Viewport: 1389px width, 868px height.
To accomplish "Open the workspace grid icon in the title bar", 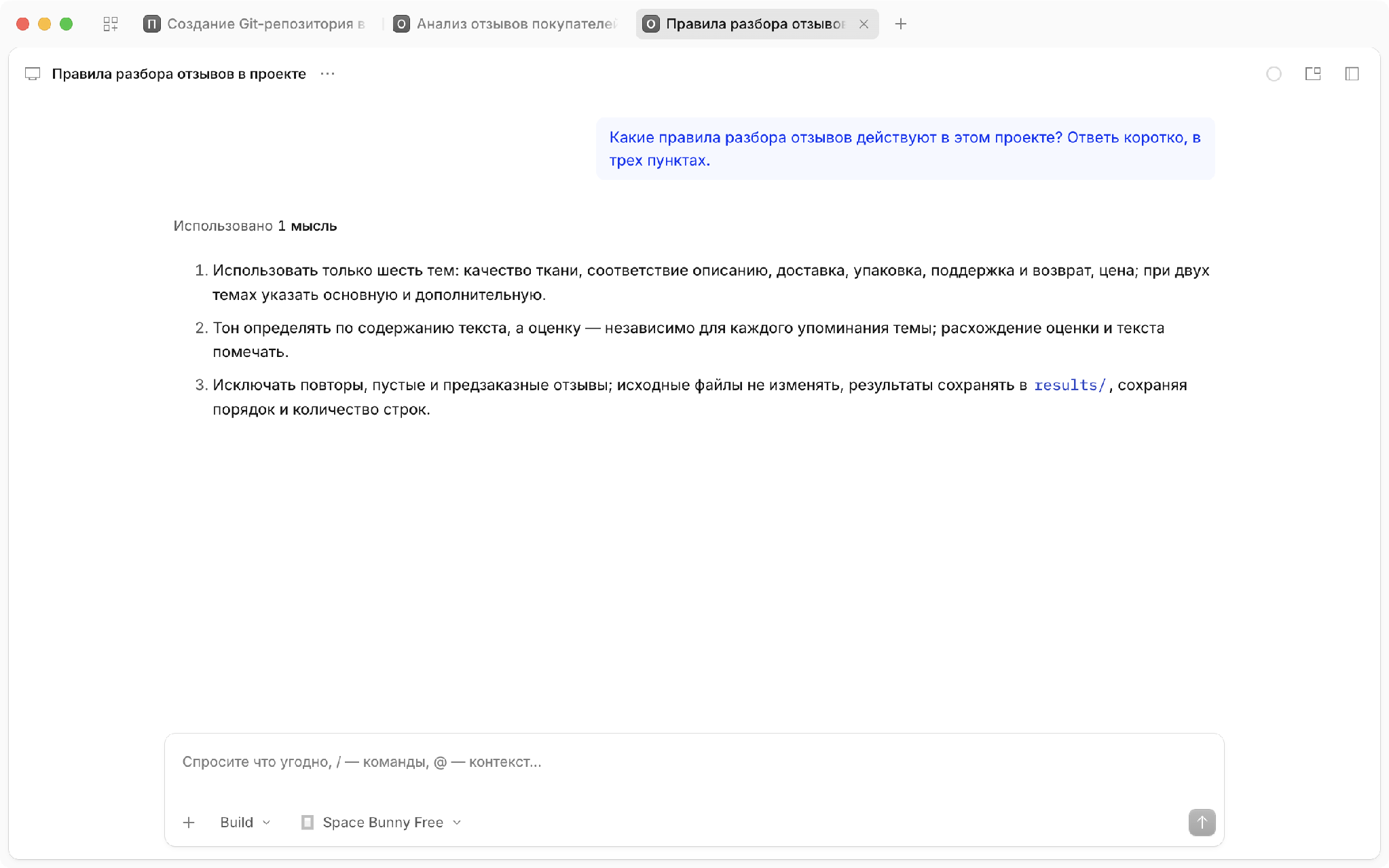I will pos(111,24).
